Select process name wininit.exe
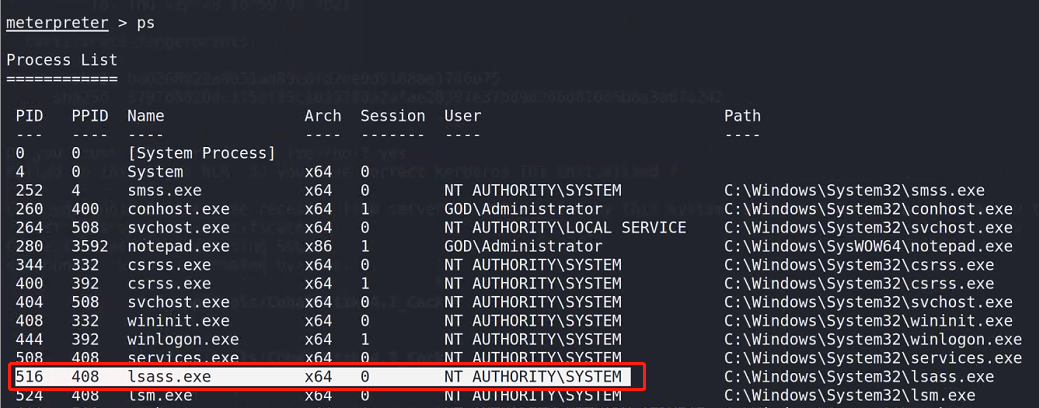Viewport: 1039px width, 408px height. tap(178, 321)
